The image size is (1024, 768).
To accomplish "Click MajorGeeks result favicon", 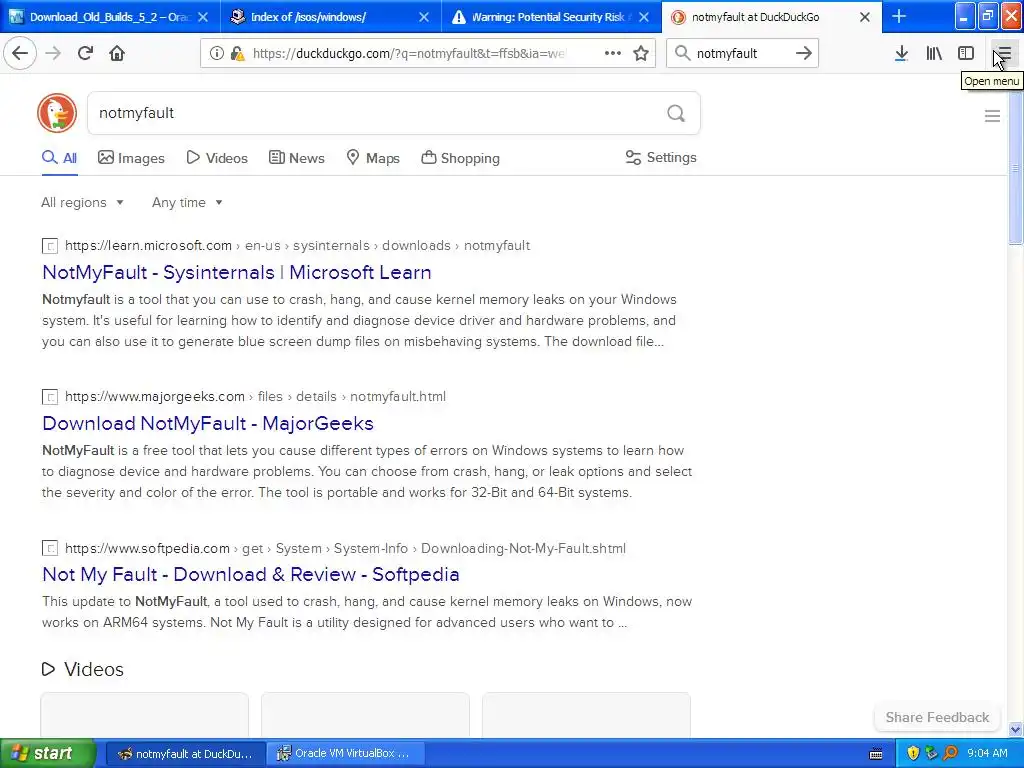I will click(50, 397).
